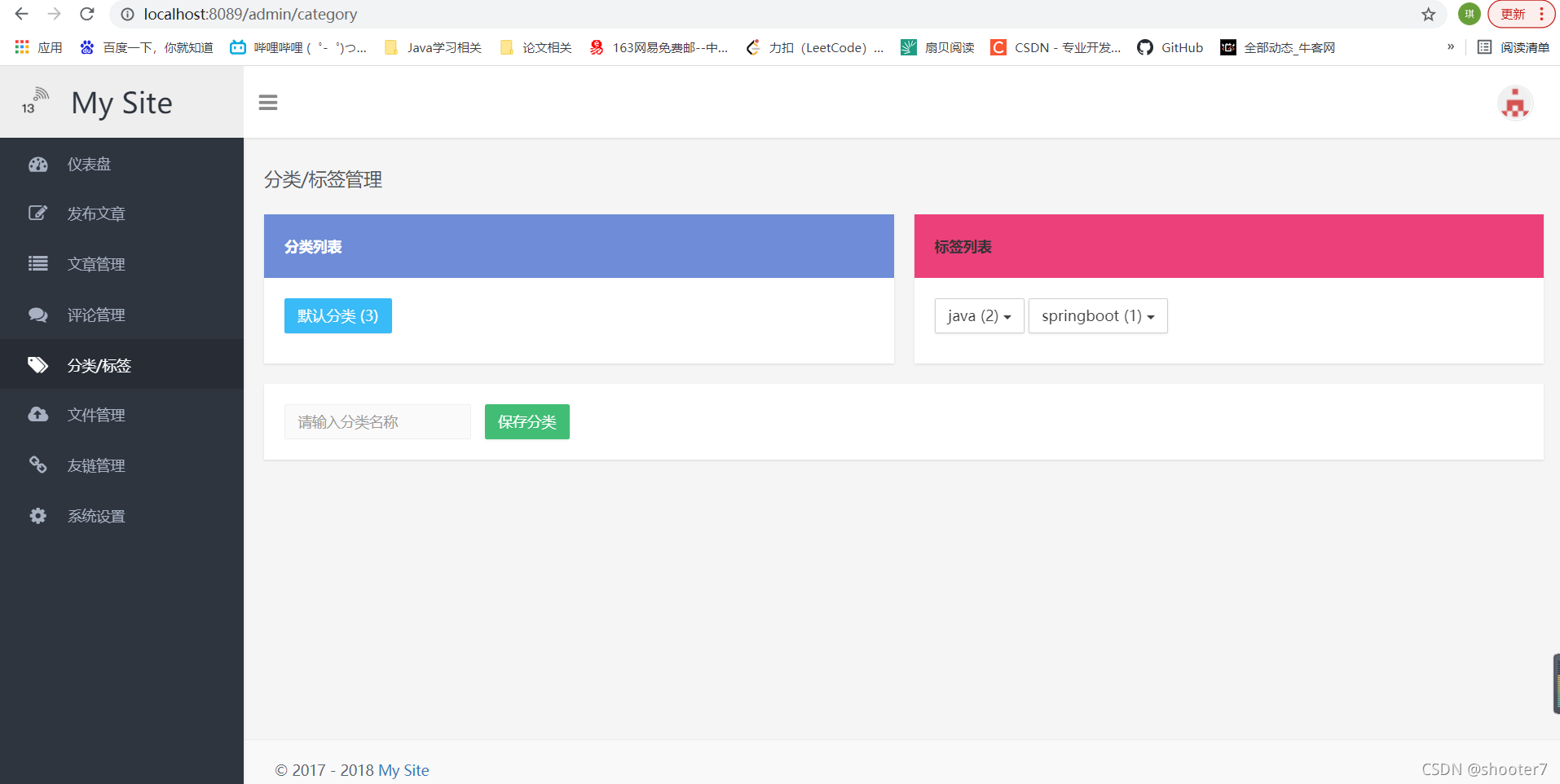Click the file management cloud upload icon
The height and width of the screenshot is (784, 1560).
[x=38, y=414]
